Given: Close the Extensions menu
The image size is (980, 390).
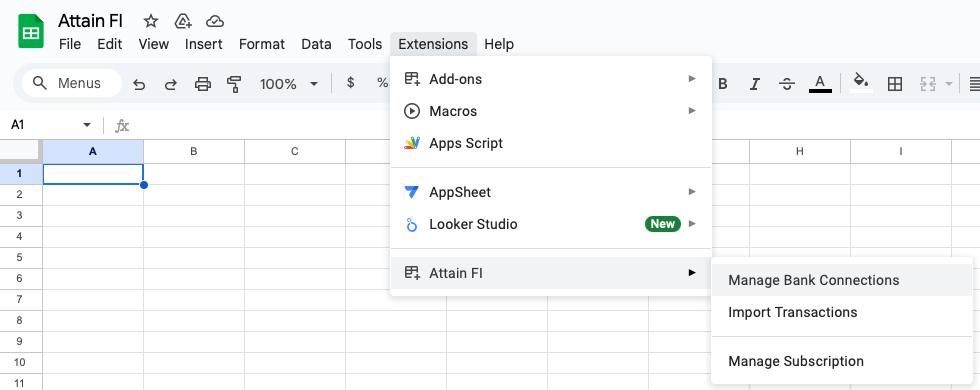Looking at the screenshot, I should point(433,44).
